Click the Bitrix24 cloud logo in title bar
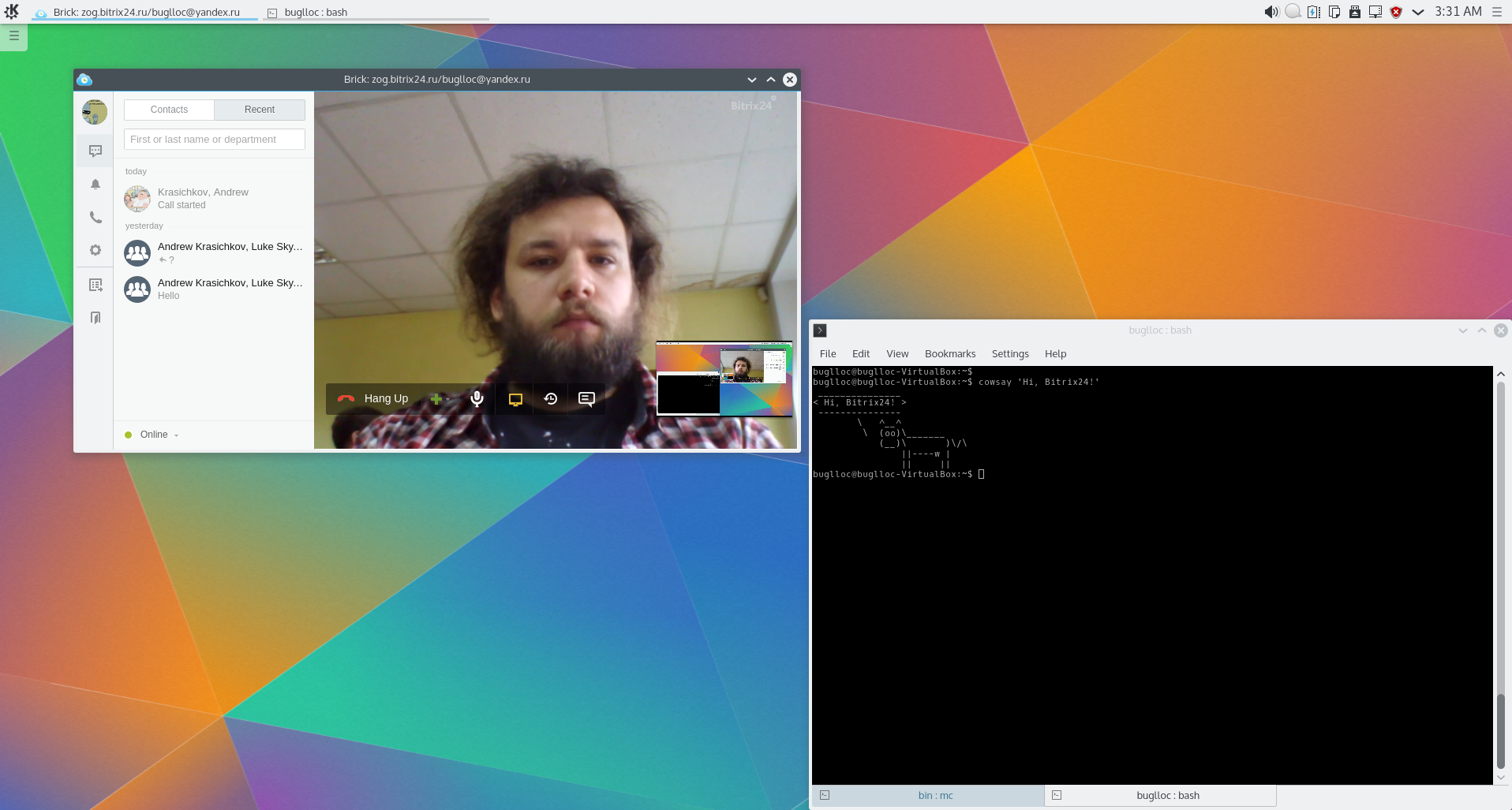The width and height of the screenshot is (1512, 810). click(84, 80)
